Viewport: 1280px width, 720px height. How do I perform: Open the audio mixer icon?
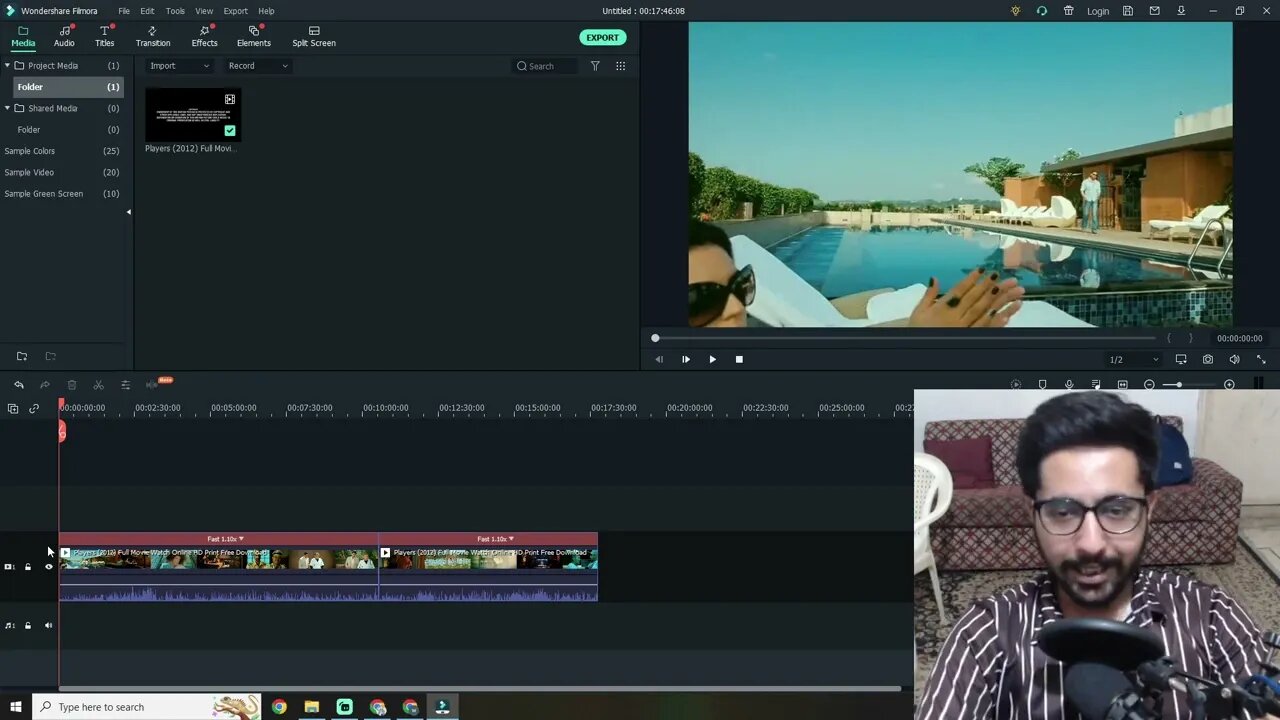coord(1096,385)
